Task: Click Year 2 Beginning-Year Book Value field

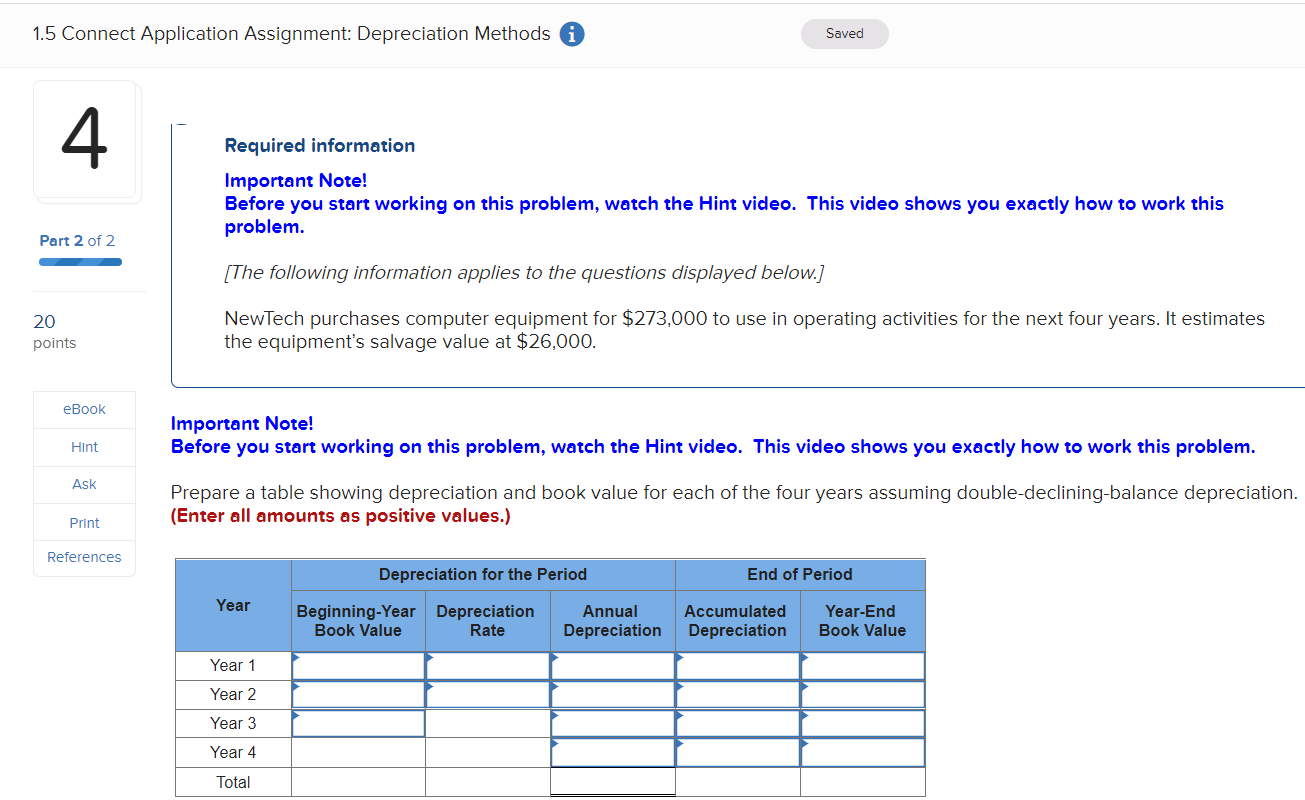Action: point(357,694)
